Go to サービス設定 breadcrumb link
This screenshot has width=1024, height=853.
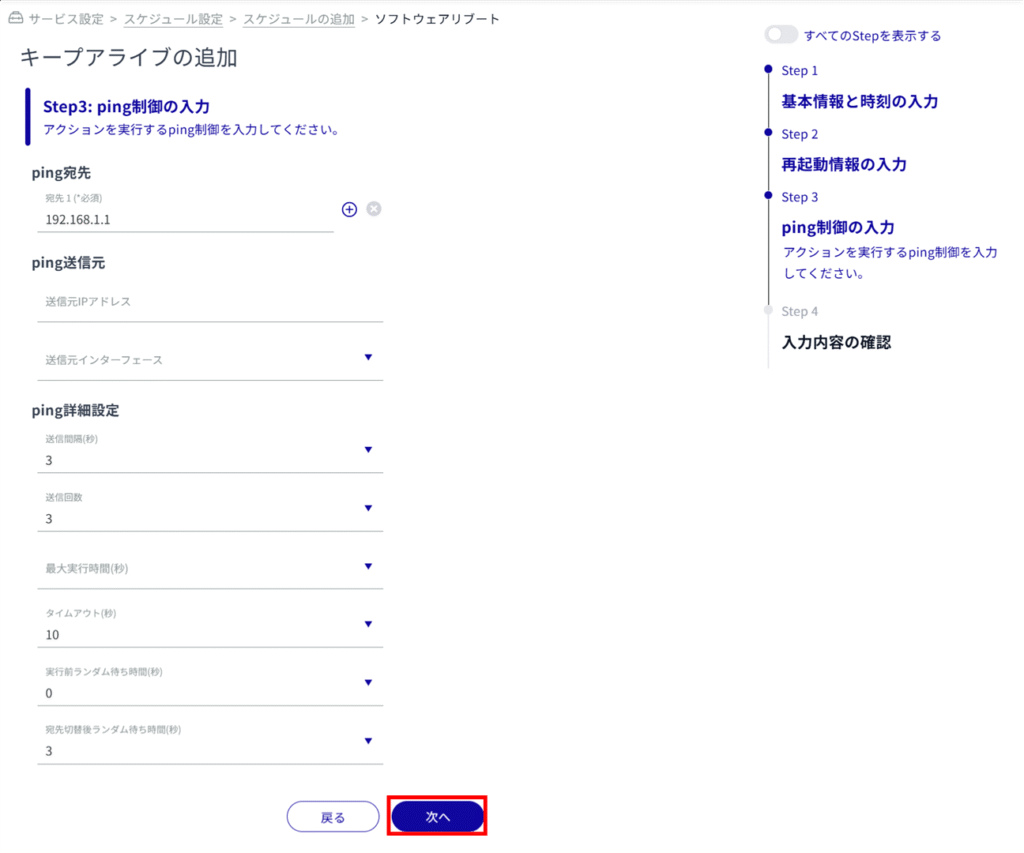pyautogui.click(x=66, y=19)
